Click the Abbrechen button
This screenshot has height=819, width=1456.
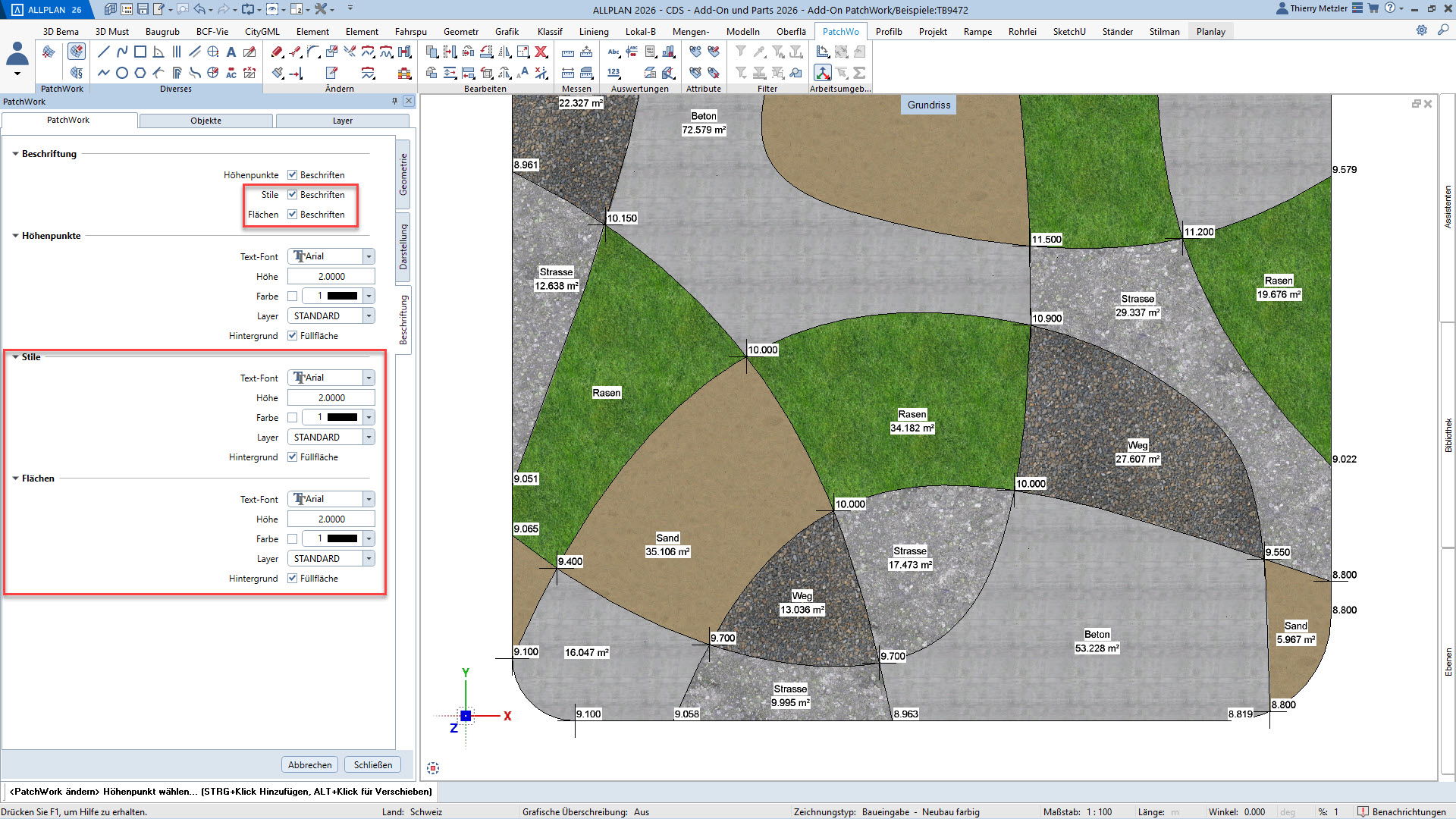point(309,764)
